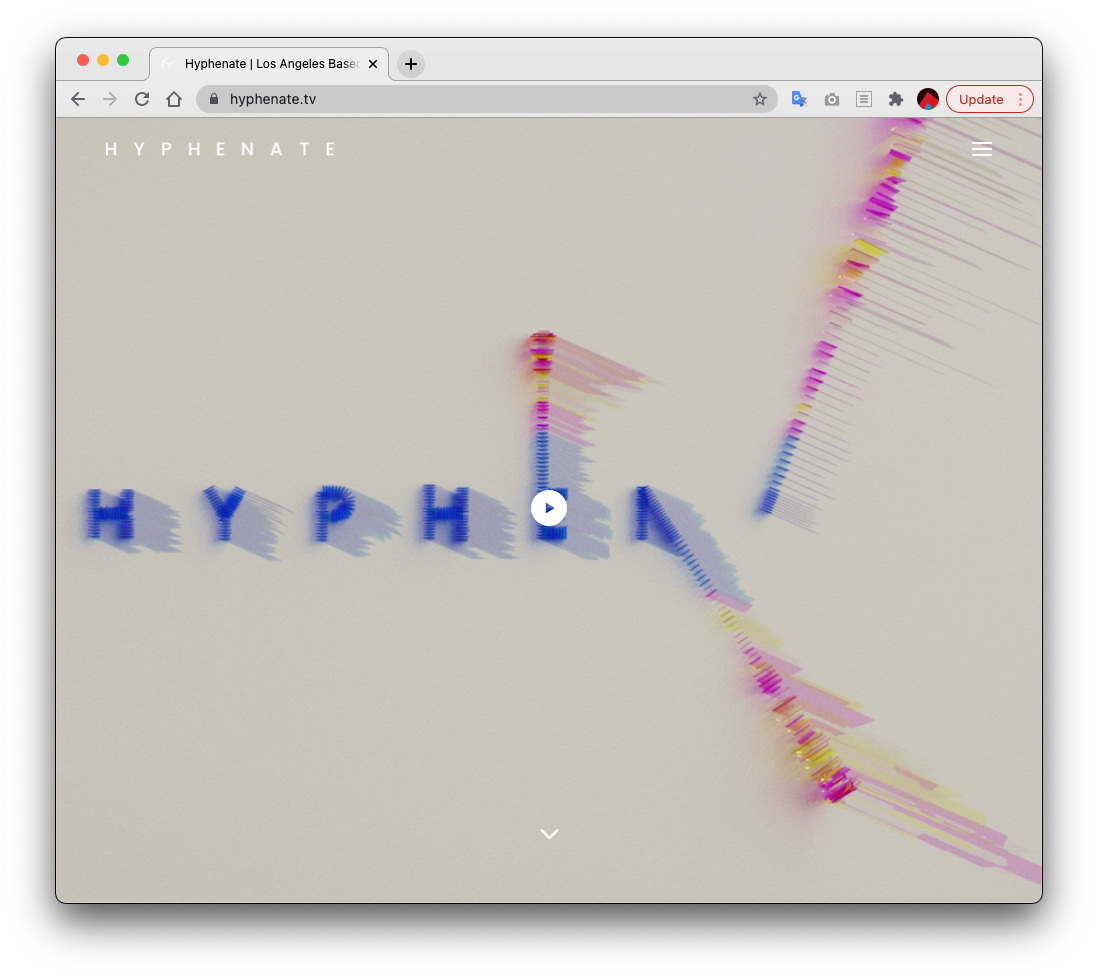Close the window with red button
Viewport: 1098px width, 977px height.
83,60
